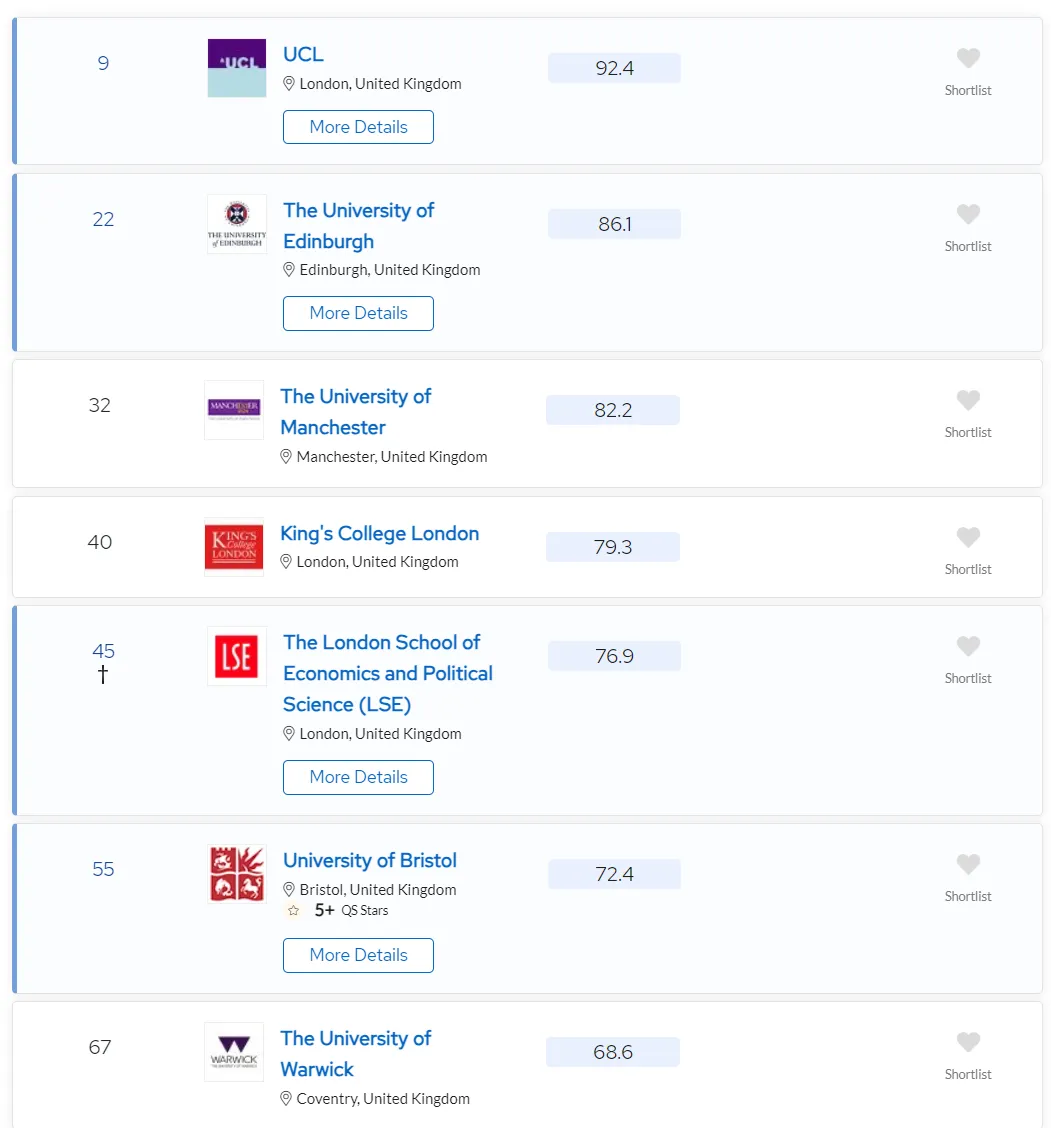Open More Details for University of Bristol
The width and height of the screenshot is (1051, 1128).
point(358,955)
